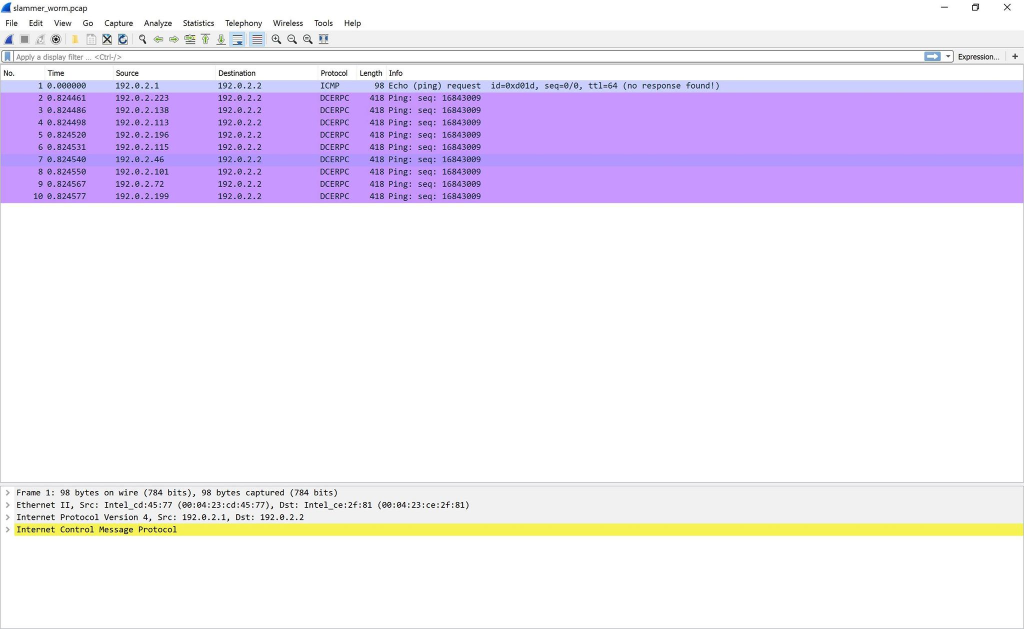Apply the display filter with the arrow button
1024x629 pixels.
point(931,56)
